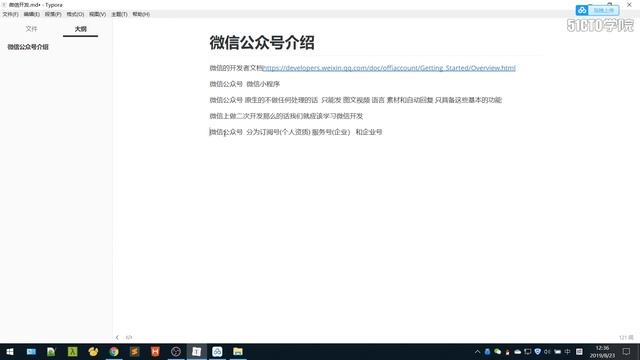
Task: Open the 视图(V) menu
Action: 97,14
